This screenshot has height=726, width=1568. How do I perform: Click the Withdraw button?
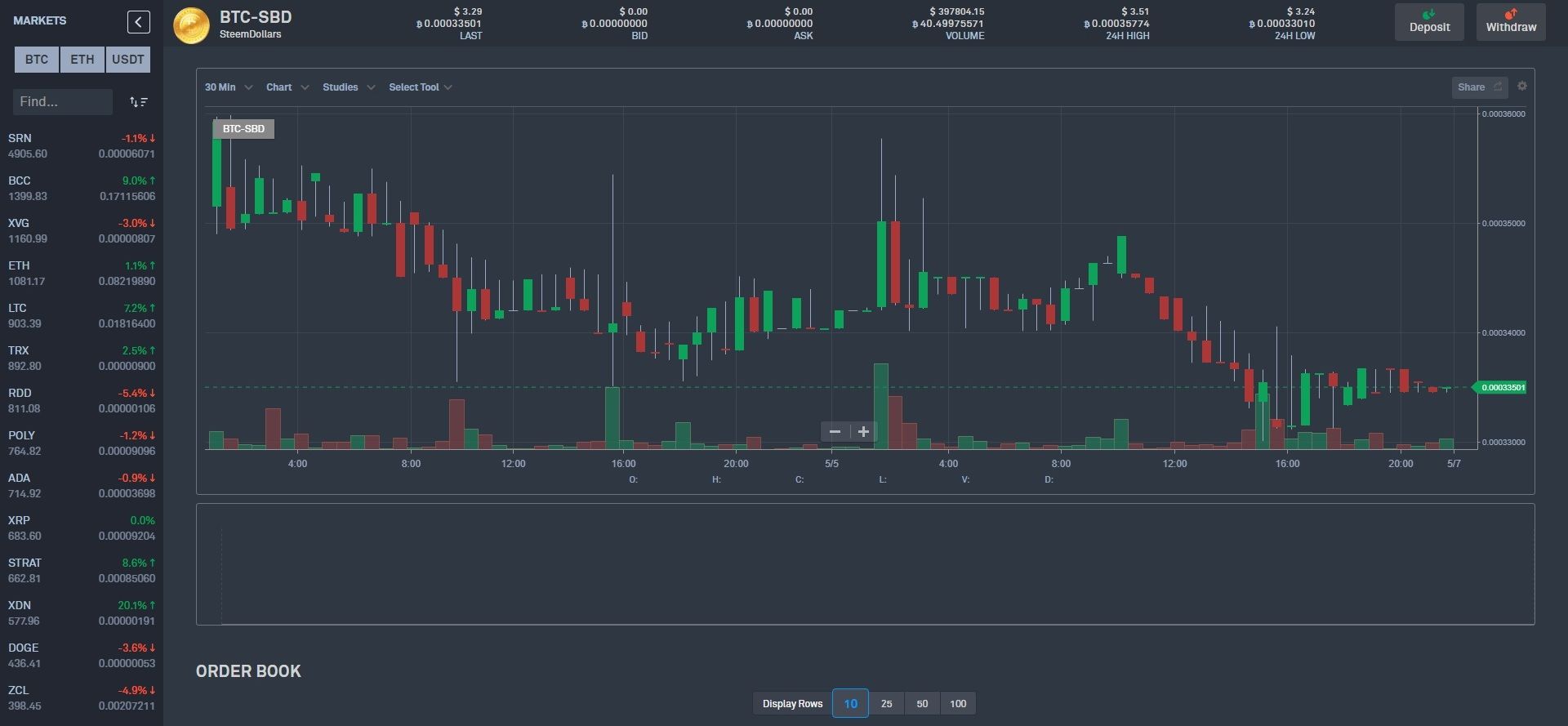(1511, 21)
